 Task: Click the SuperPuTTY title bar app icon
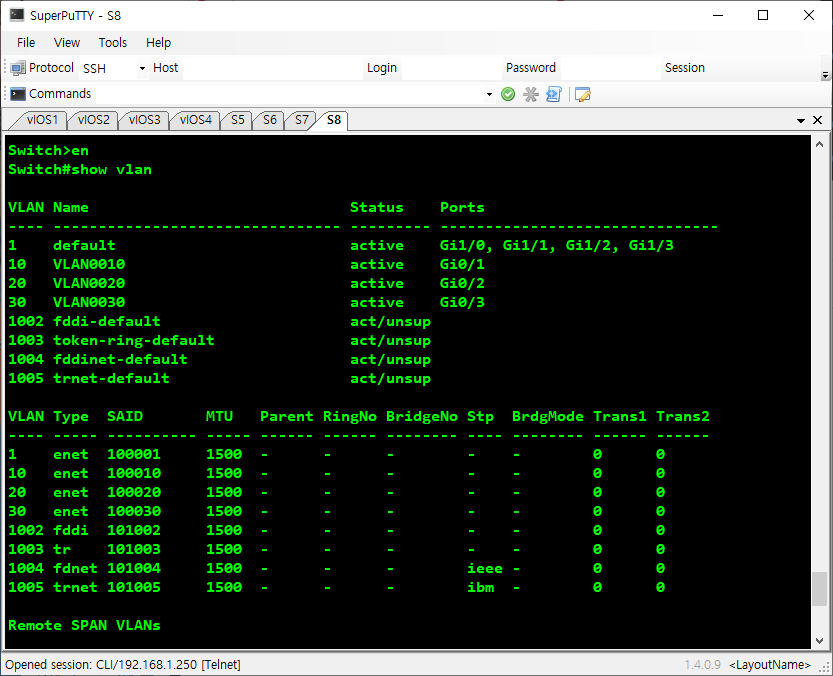tap(17, 15)
